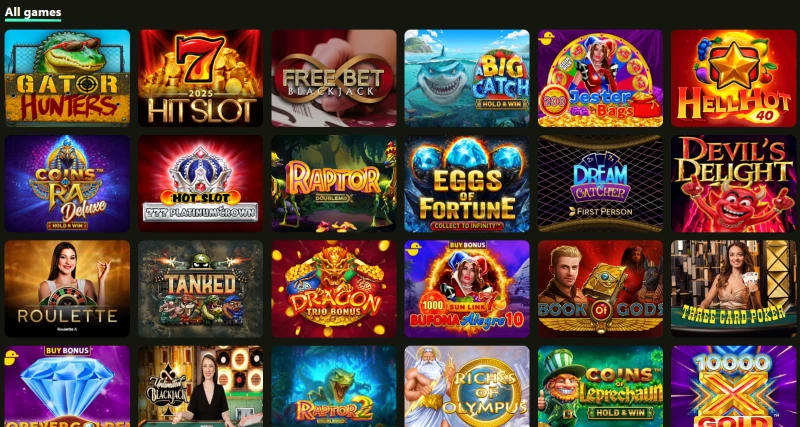Play 777 Platinum Crown Hot Slot
The height and width of the screenshot is (427, 800).
pyautogui.click(x=201, y=184)
